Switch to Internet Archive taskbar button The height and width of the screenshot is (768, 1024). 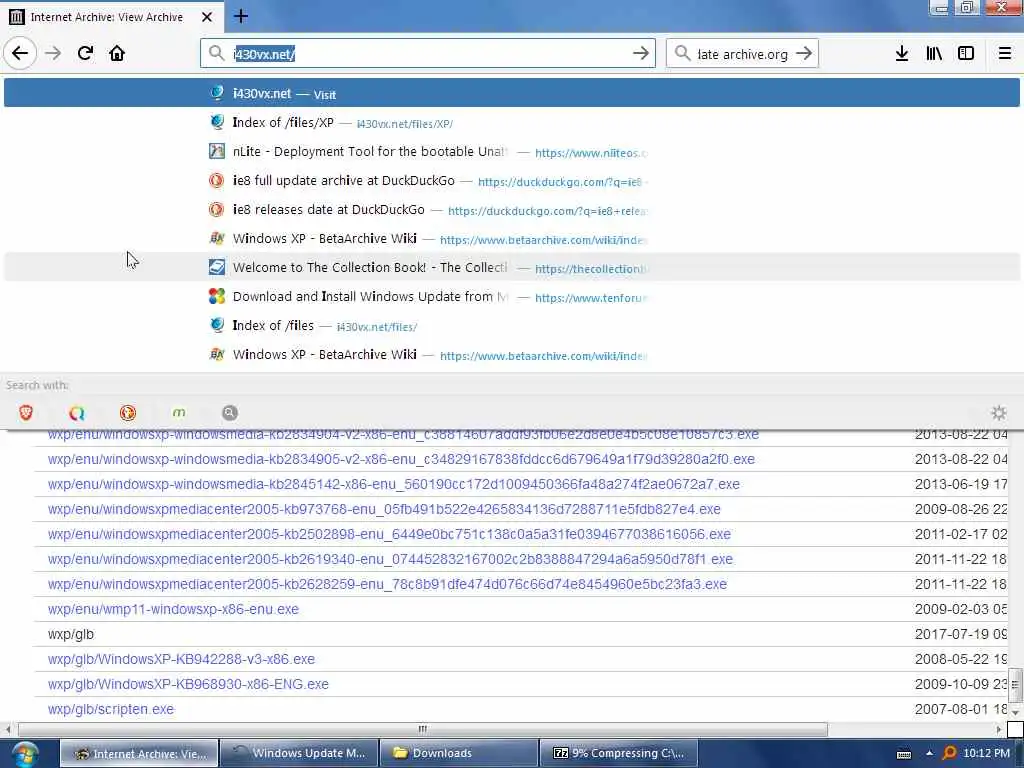(x=139, y=753)
